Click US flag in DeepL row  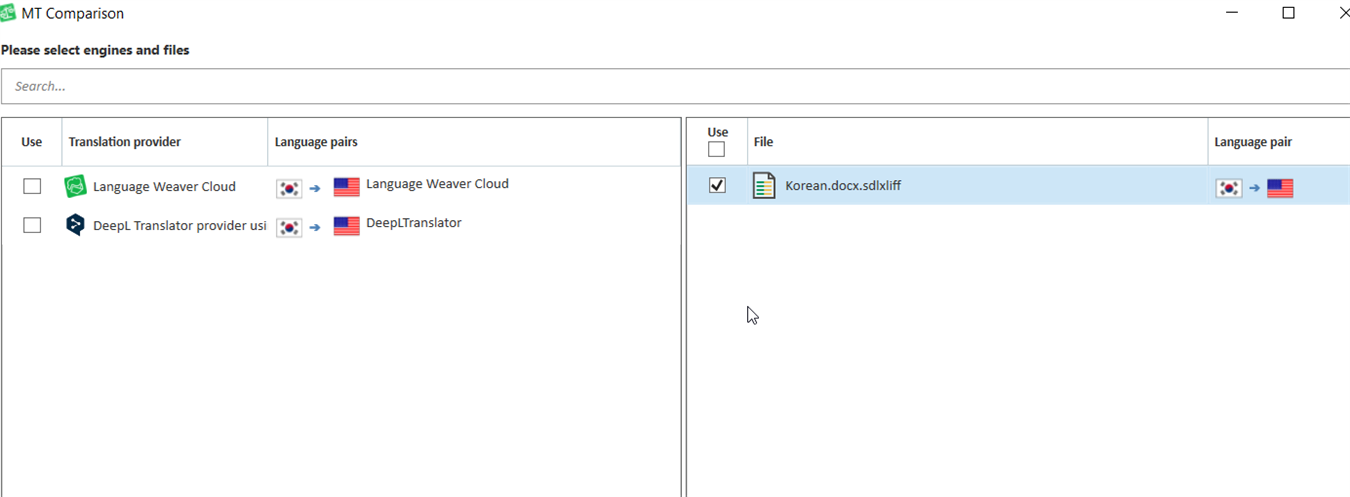[346, 226]
